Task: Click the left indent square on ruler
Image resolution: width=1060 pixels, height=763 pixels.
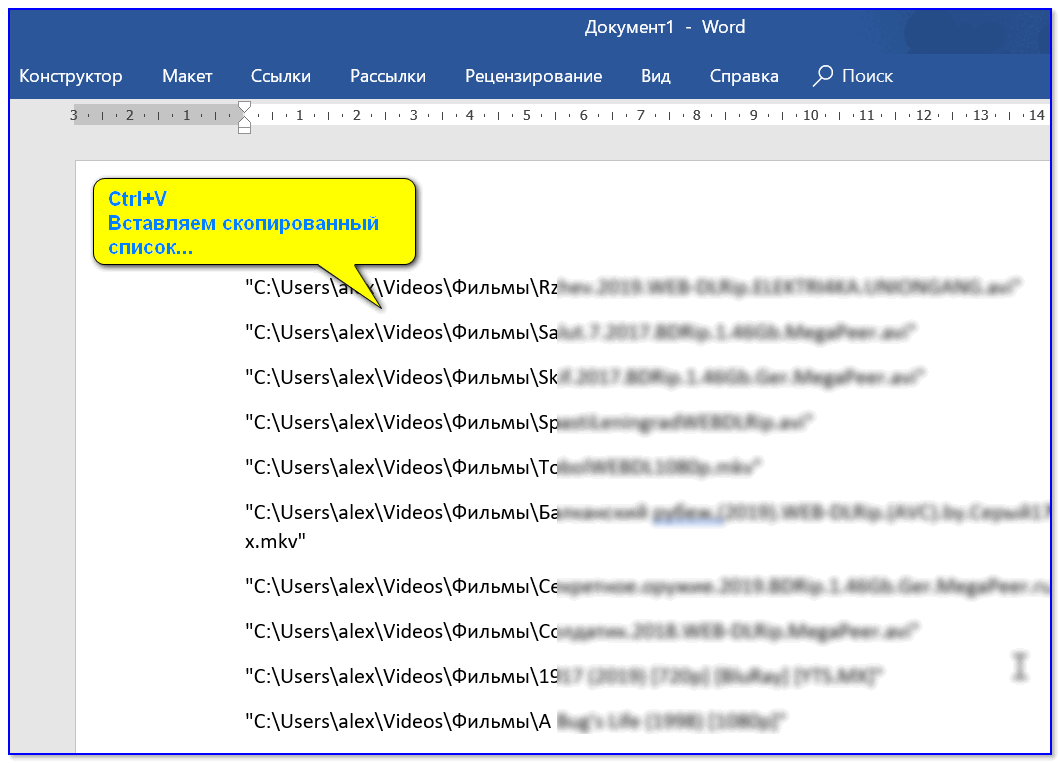Action: (x=244, y=129)
